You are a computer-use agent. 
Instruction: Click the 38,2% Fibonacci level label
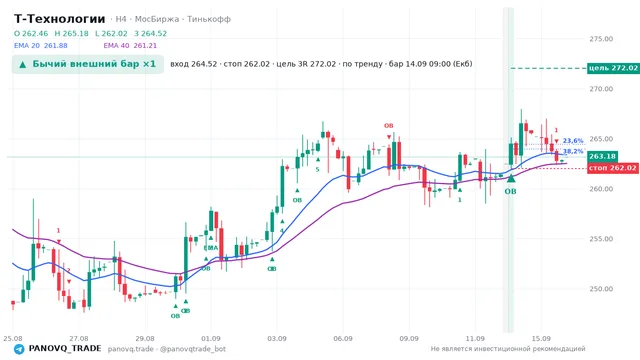coord(573,151)
